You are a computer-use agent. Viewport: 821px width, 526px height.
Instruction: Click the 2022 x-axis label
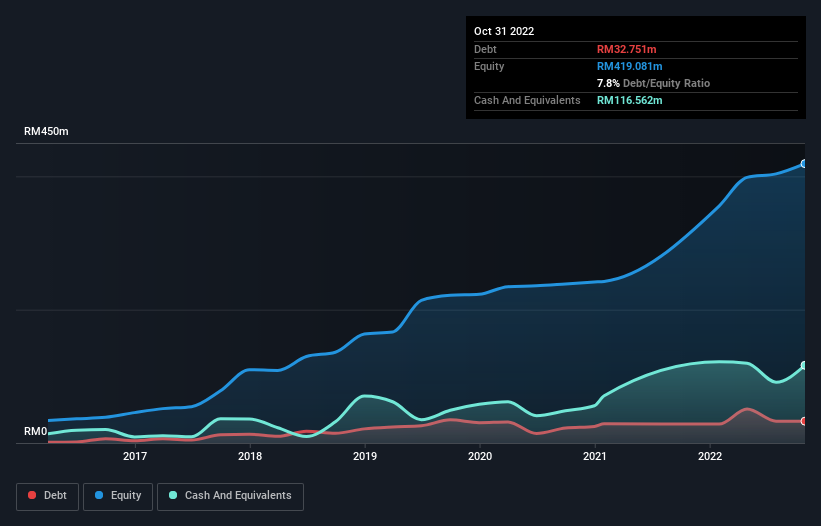tap(710, 456)
